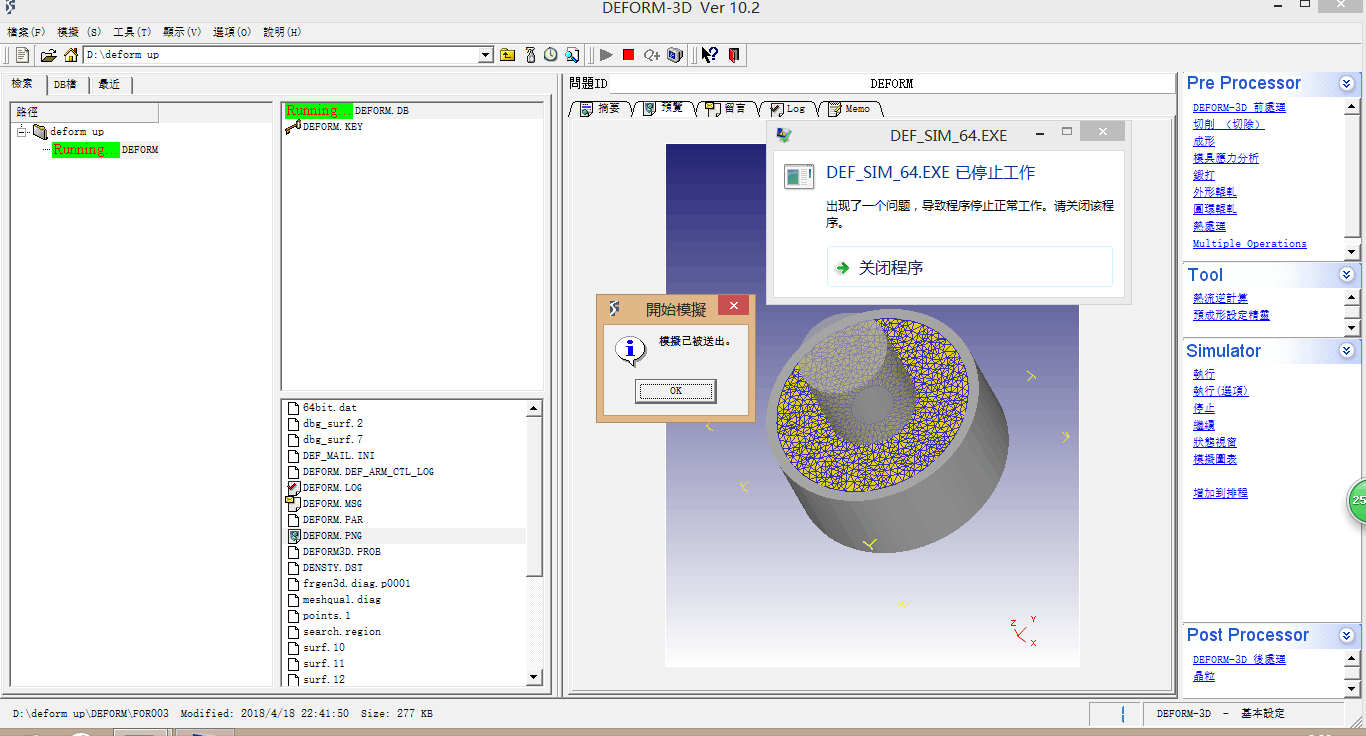
Task: Open the 預覽 preview tab
Action: pos(663,107)
